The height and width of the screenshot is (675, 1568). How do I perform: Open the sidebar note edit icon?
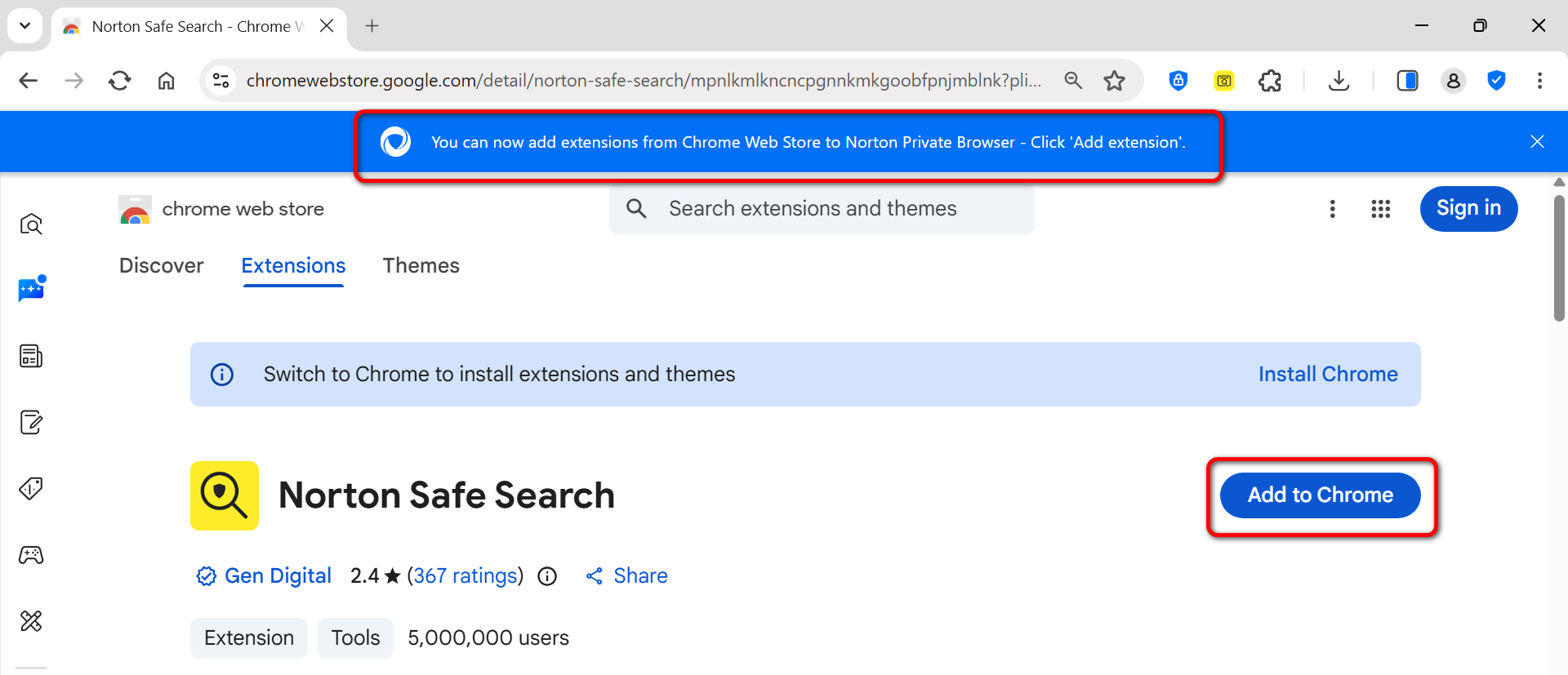[x=31, y=423]
